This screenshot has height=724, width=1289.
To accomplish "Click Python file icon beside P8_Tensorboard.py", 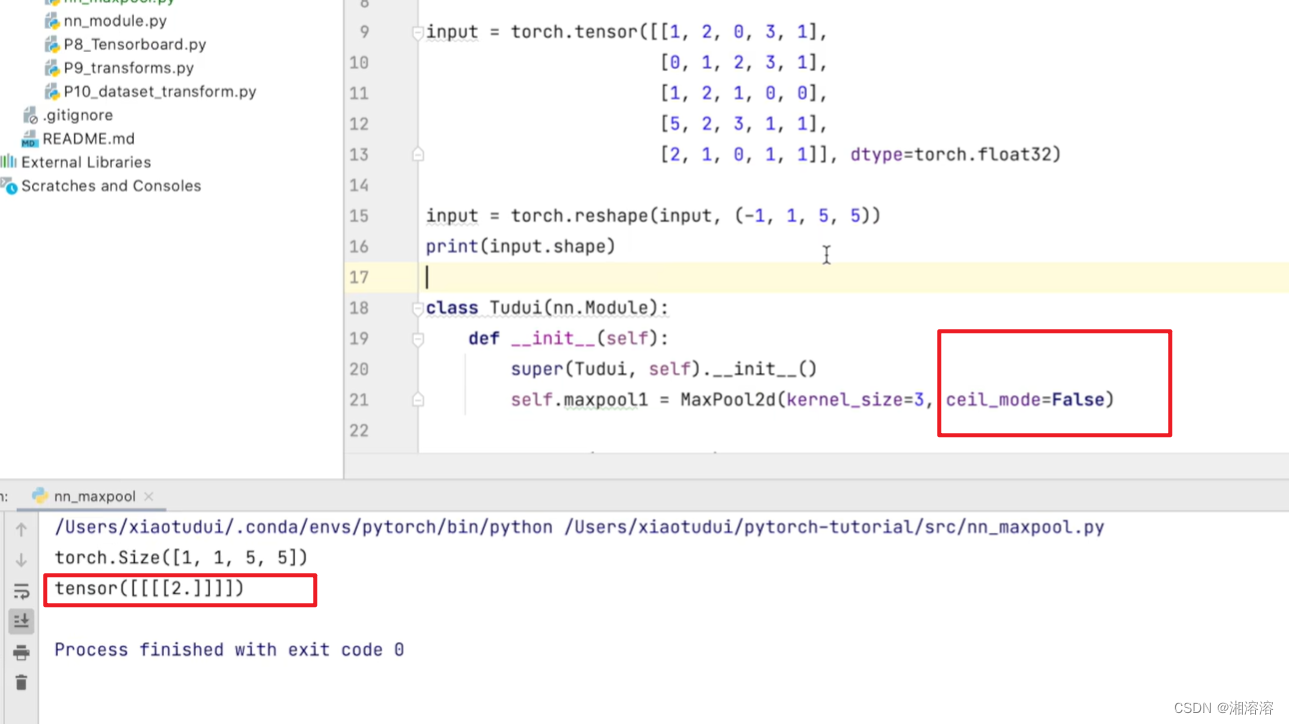I will point(51,44).
